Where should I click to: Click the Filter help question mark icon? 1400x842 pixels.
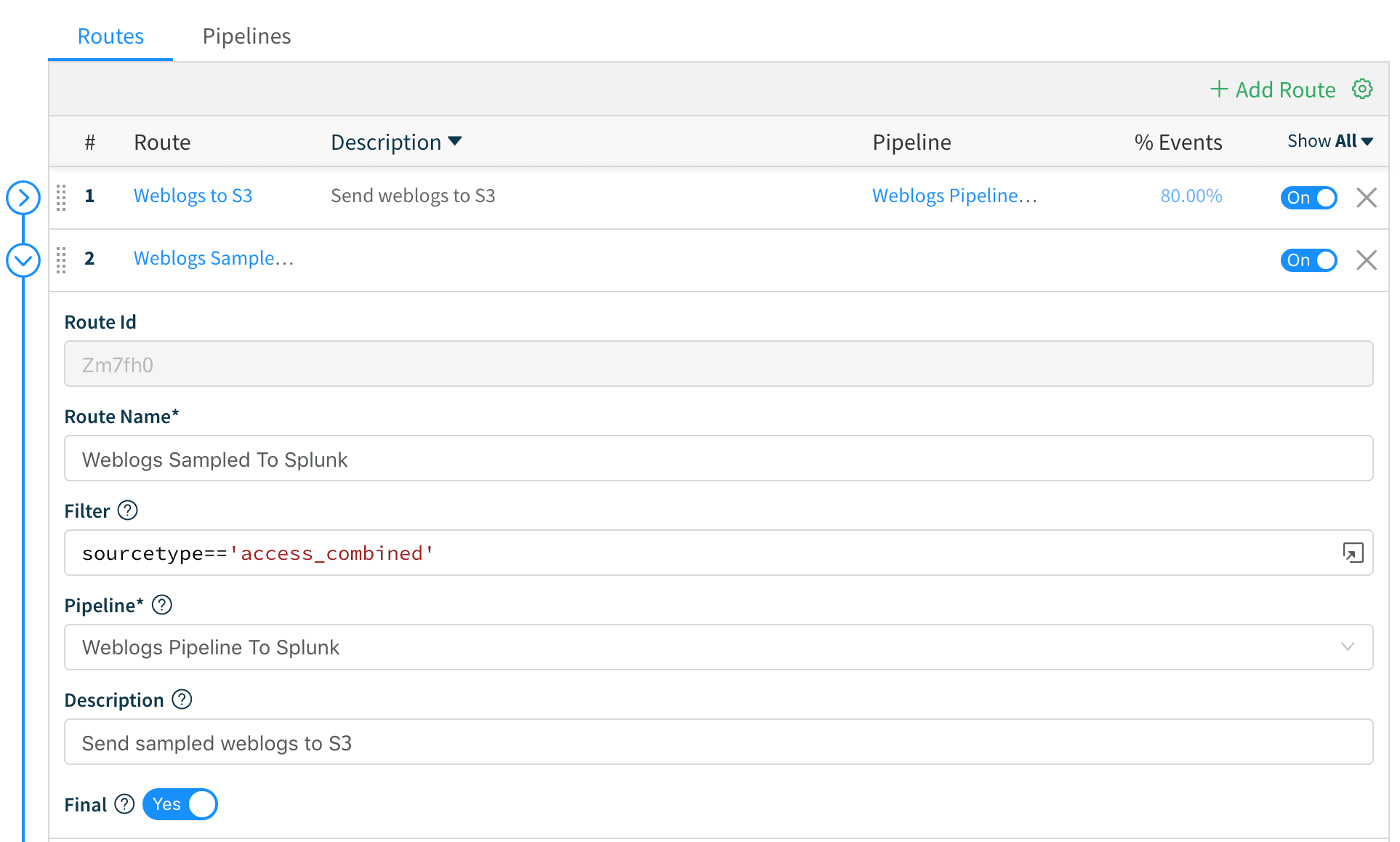point(127,510)
